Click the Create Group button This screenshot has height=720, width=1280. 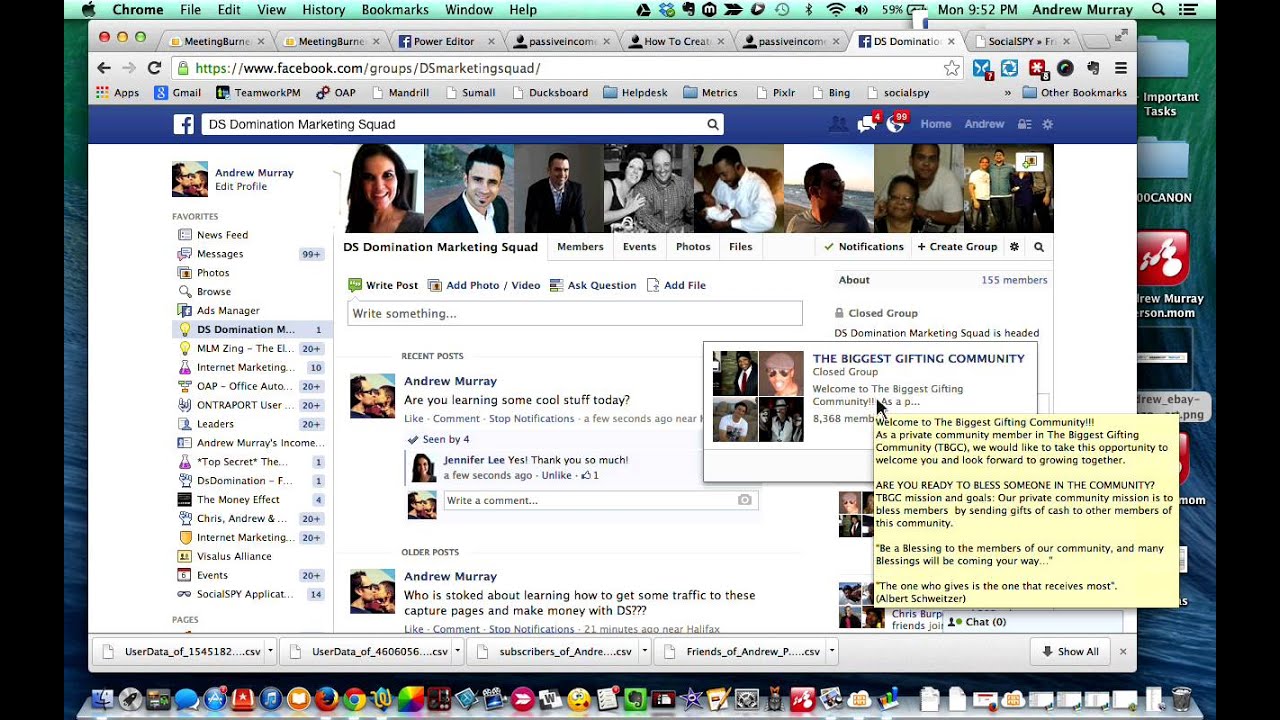tap(957, 247)
